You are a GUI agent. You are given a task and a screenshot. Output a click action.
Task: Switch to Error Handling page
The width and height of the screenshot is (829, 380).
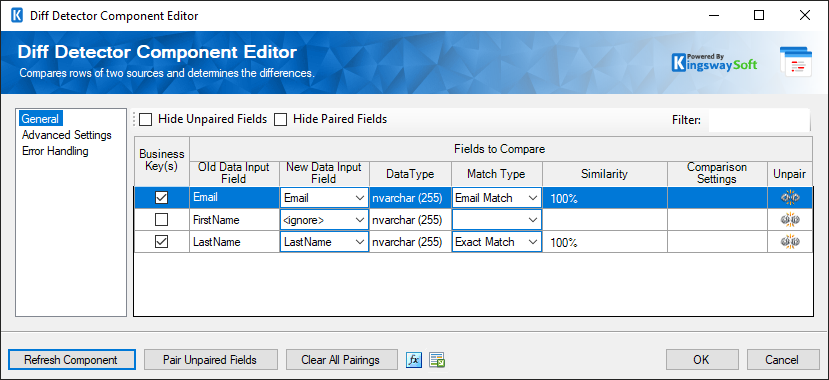pos(55,151)
